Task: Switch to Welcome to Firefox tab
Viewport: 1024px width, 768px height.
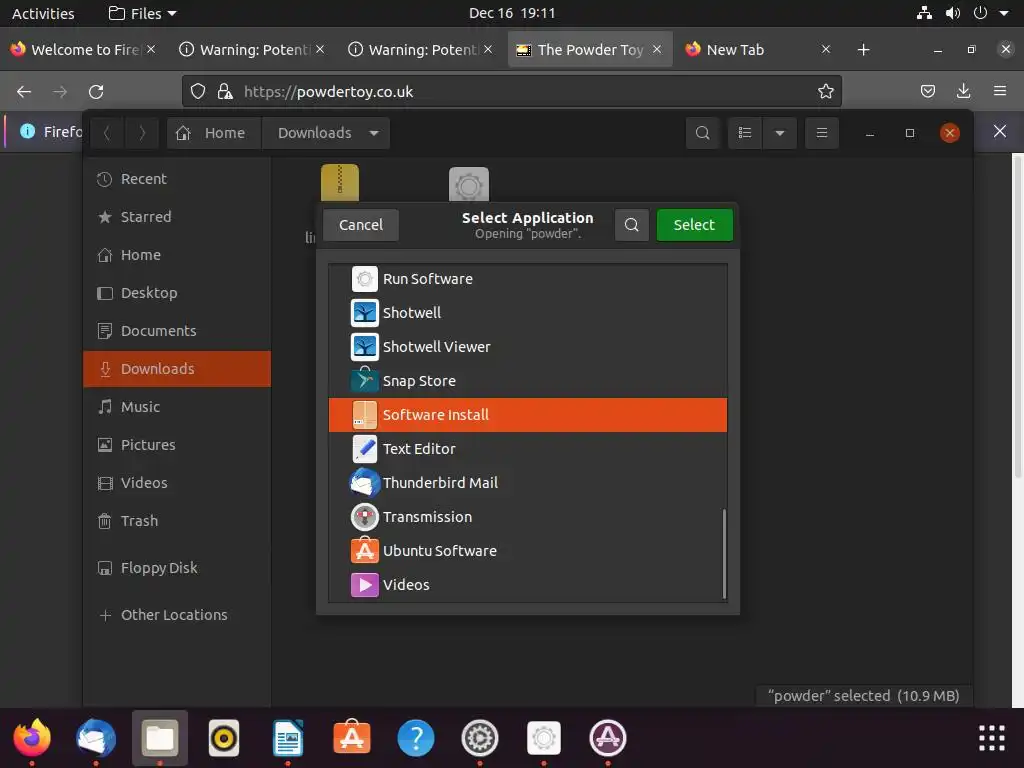Action: coord(83,50)
